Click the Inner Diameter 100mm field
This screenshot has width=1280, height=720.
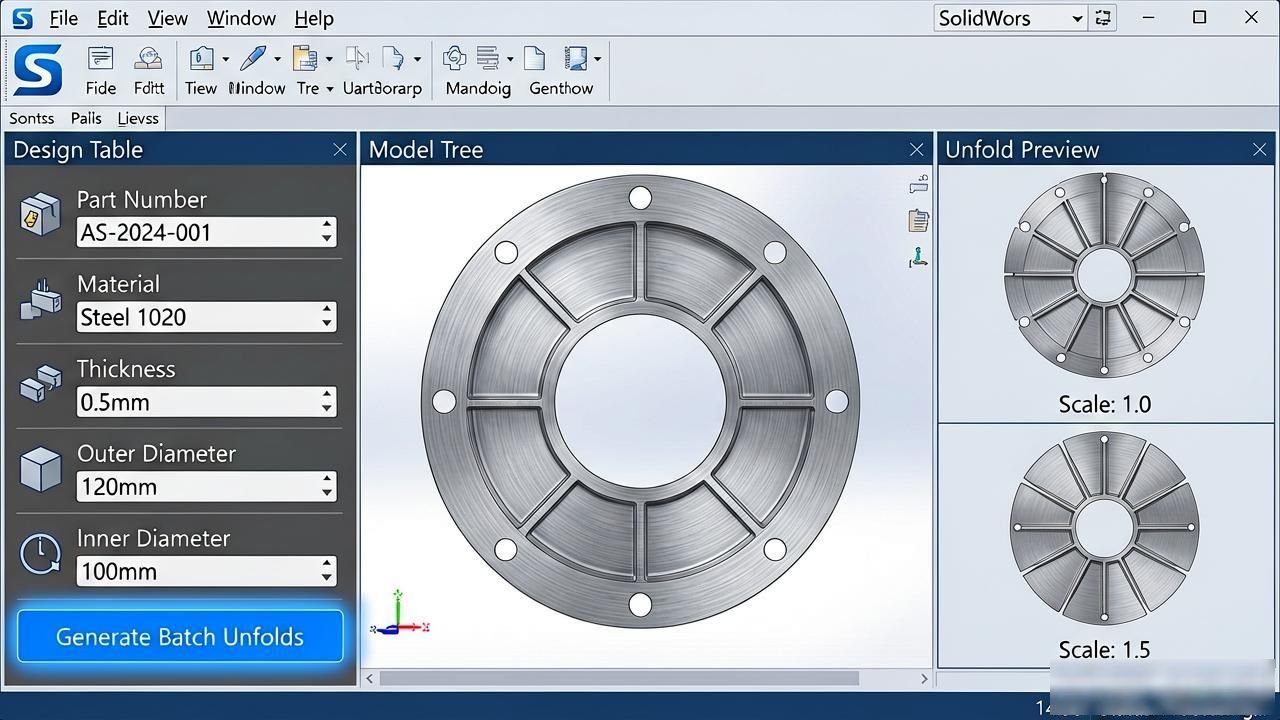pos(206,572)
